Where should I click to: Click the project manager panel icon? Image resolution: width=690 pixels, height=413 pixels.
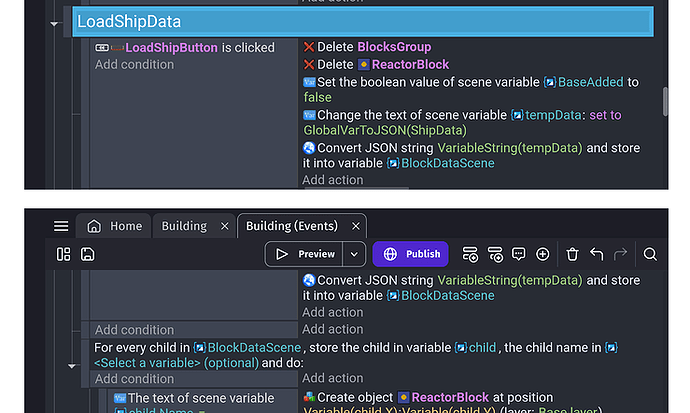click(63, 254)
